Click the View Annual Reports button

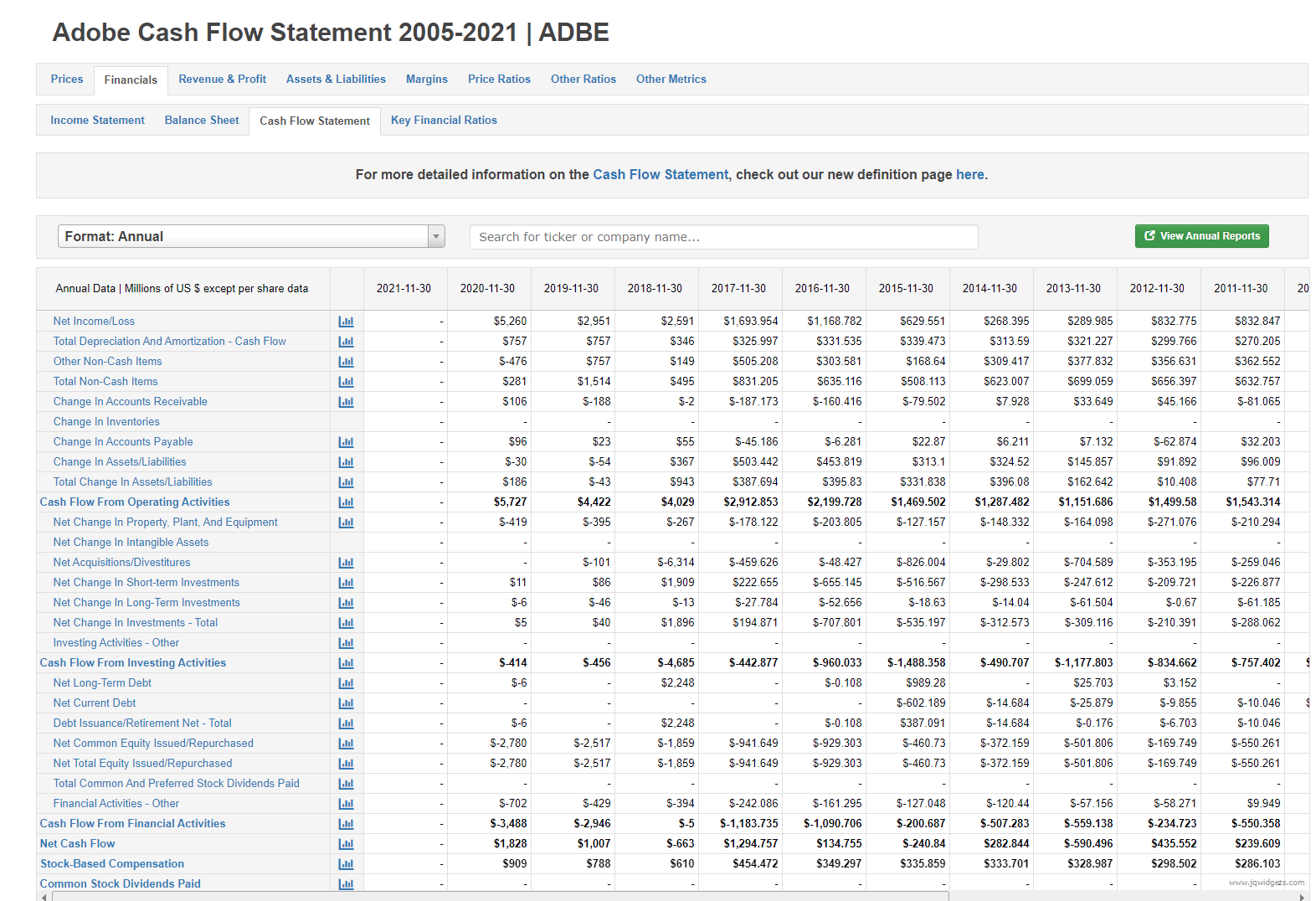click(x=1201, y=236)
